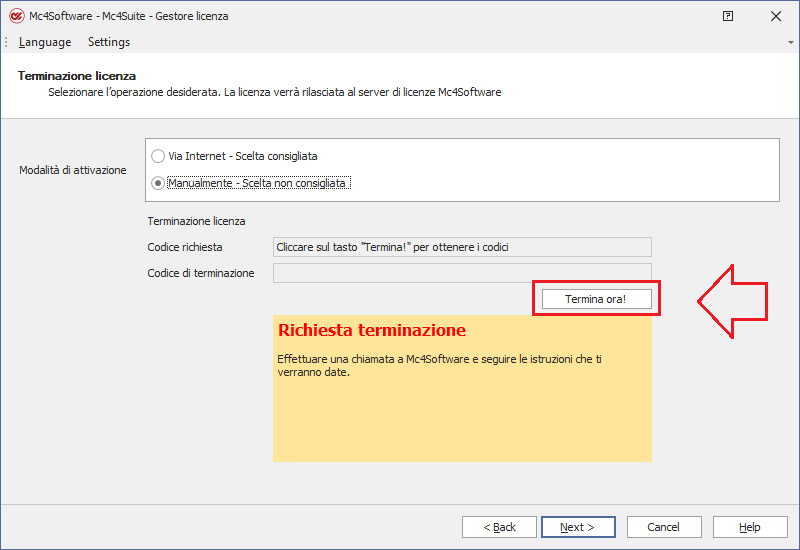800x550 pixels.
Task: Click the Codice di terminazione field
Action: [462, 273]
